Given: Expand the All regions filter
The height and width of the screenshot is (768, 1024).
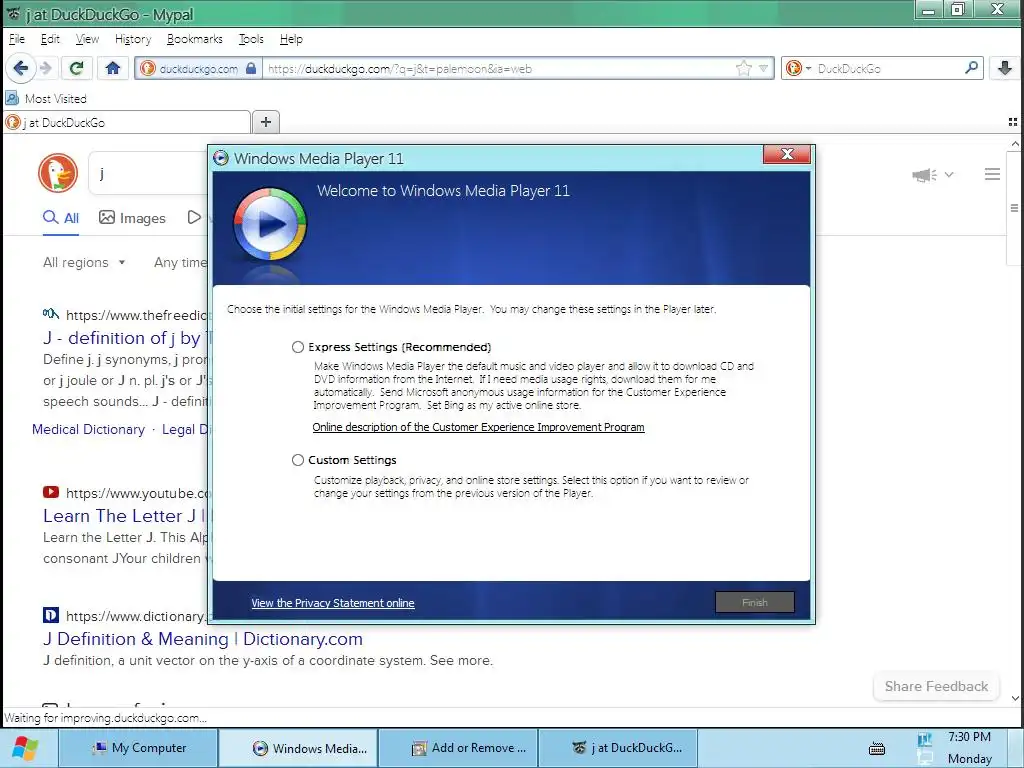Looking at the screenshot, I should coord(84,263).
